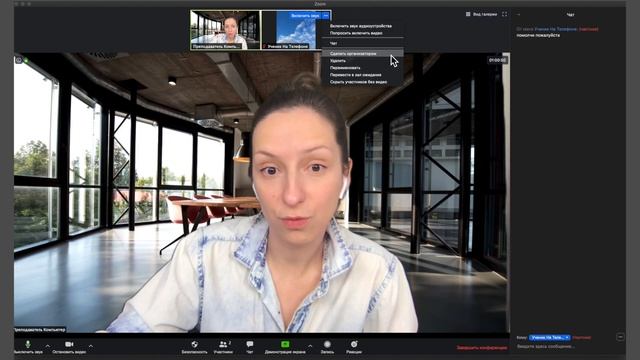Select Удалить in the participant menu

point(338,61)
